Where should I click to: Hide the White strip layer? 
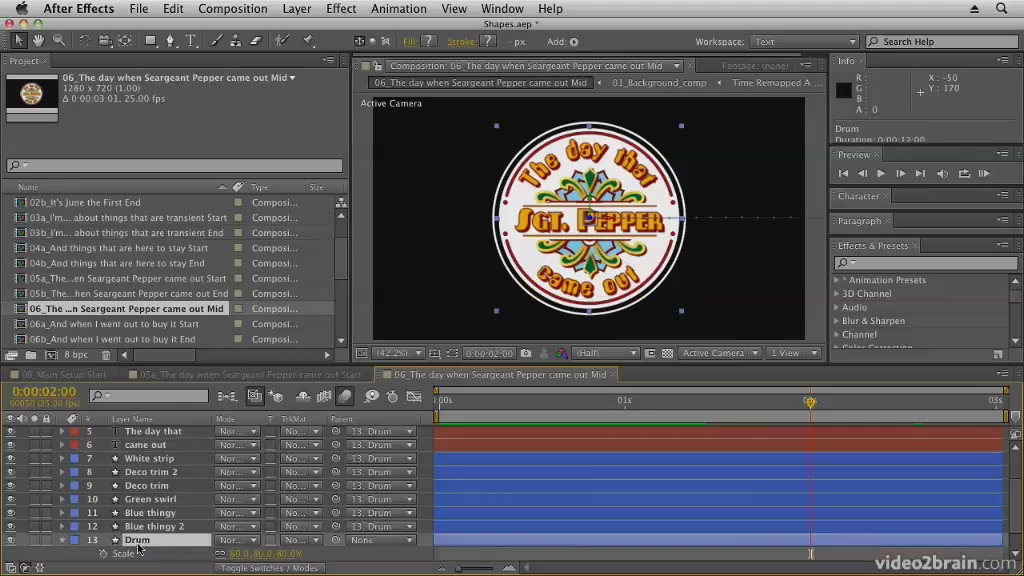pos(10,458)
